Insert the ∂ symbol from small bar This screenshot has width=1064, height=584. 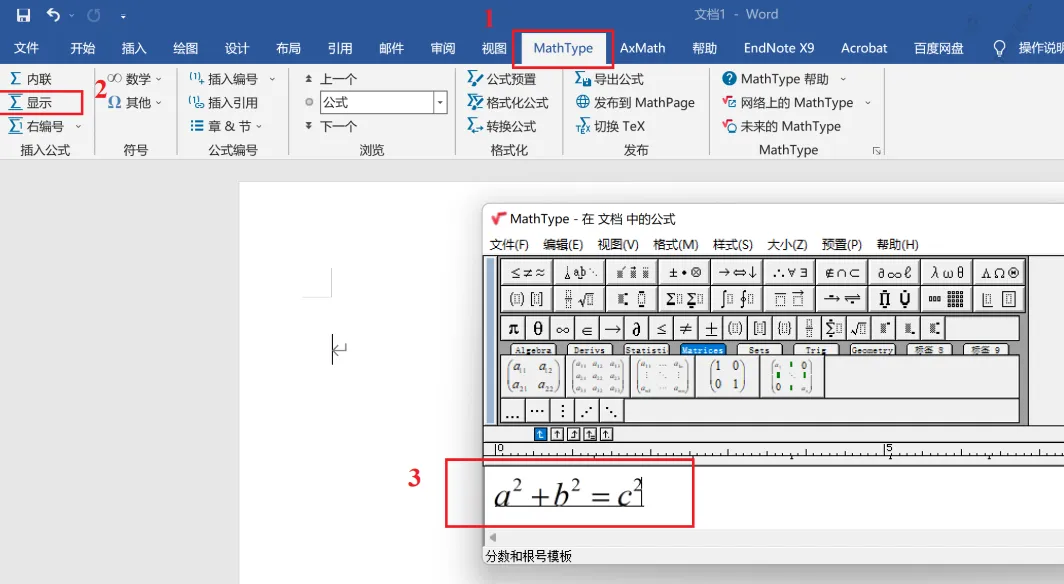[636, 330]
